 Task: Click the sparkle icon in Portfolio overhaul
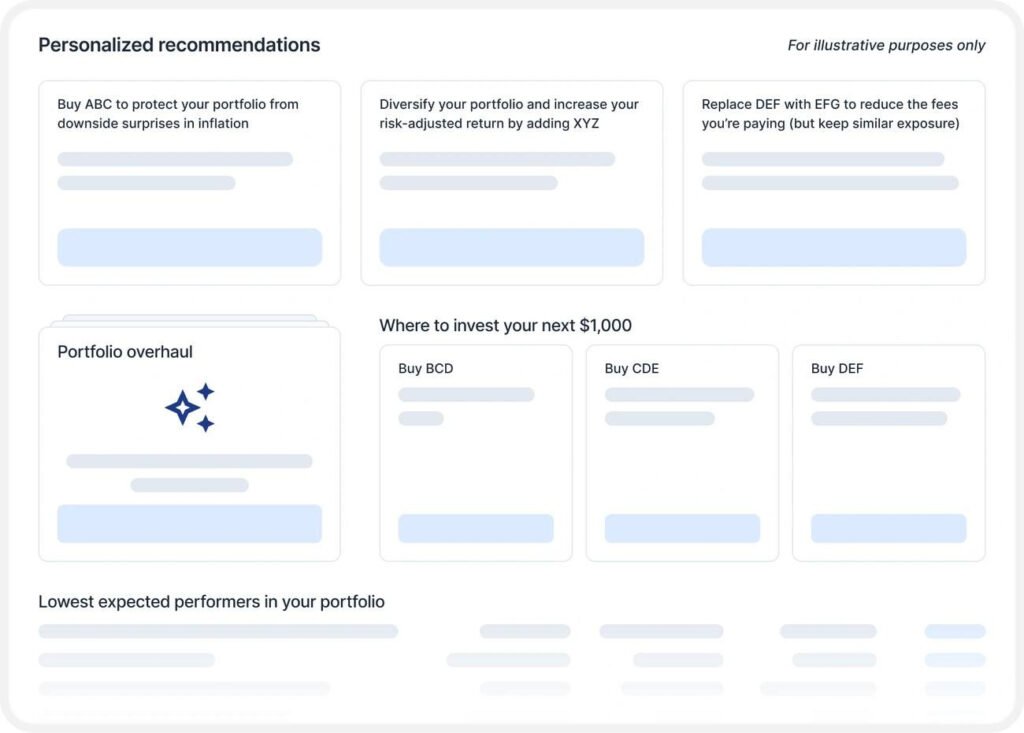coord(190,407)
